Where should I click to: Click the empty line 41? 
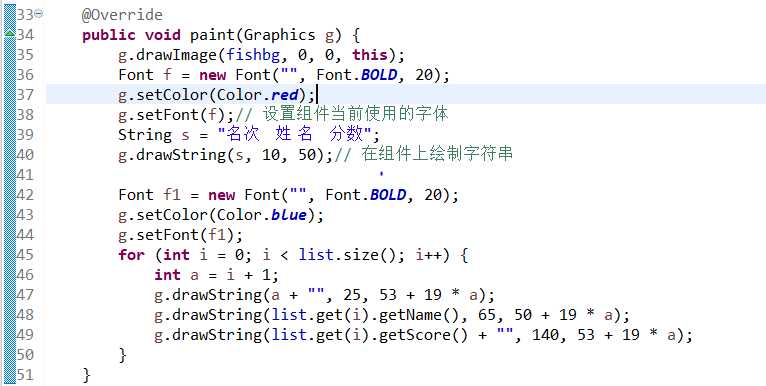tap(405, 174)
